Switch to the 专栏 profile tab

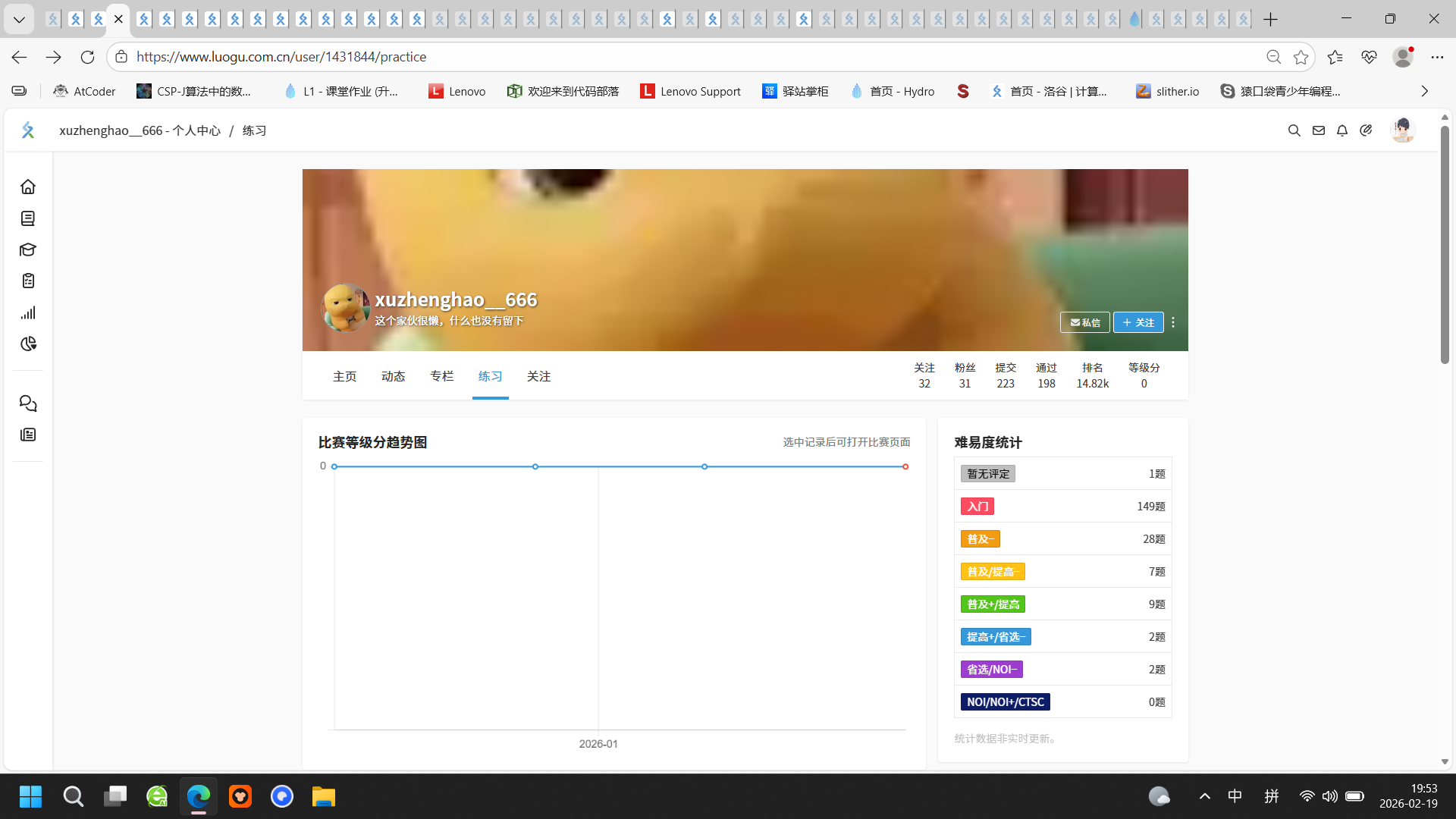[x=441, y=376]
